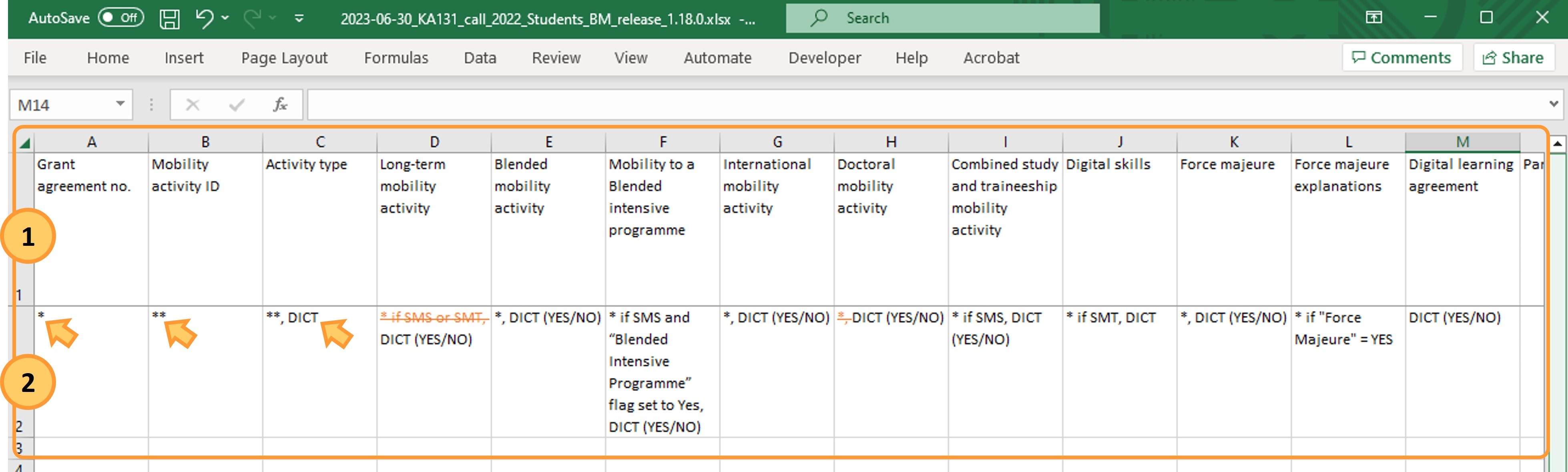This screenshot has width=1568, height=472.
Task: Click the Cancel X in formula bar
Action: [193, 105]
